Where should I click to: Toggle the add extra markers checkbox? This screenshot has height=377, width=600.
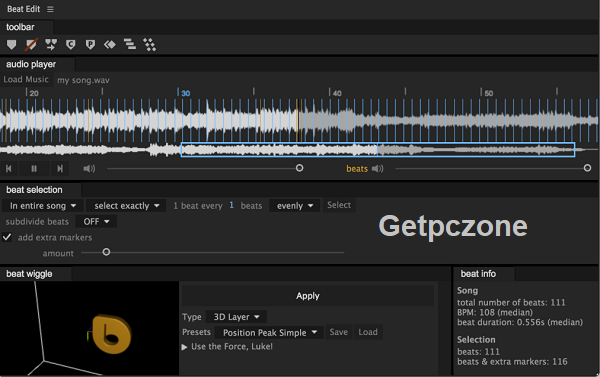pyautogui.click(x=7, y=237)
